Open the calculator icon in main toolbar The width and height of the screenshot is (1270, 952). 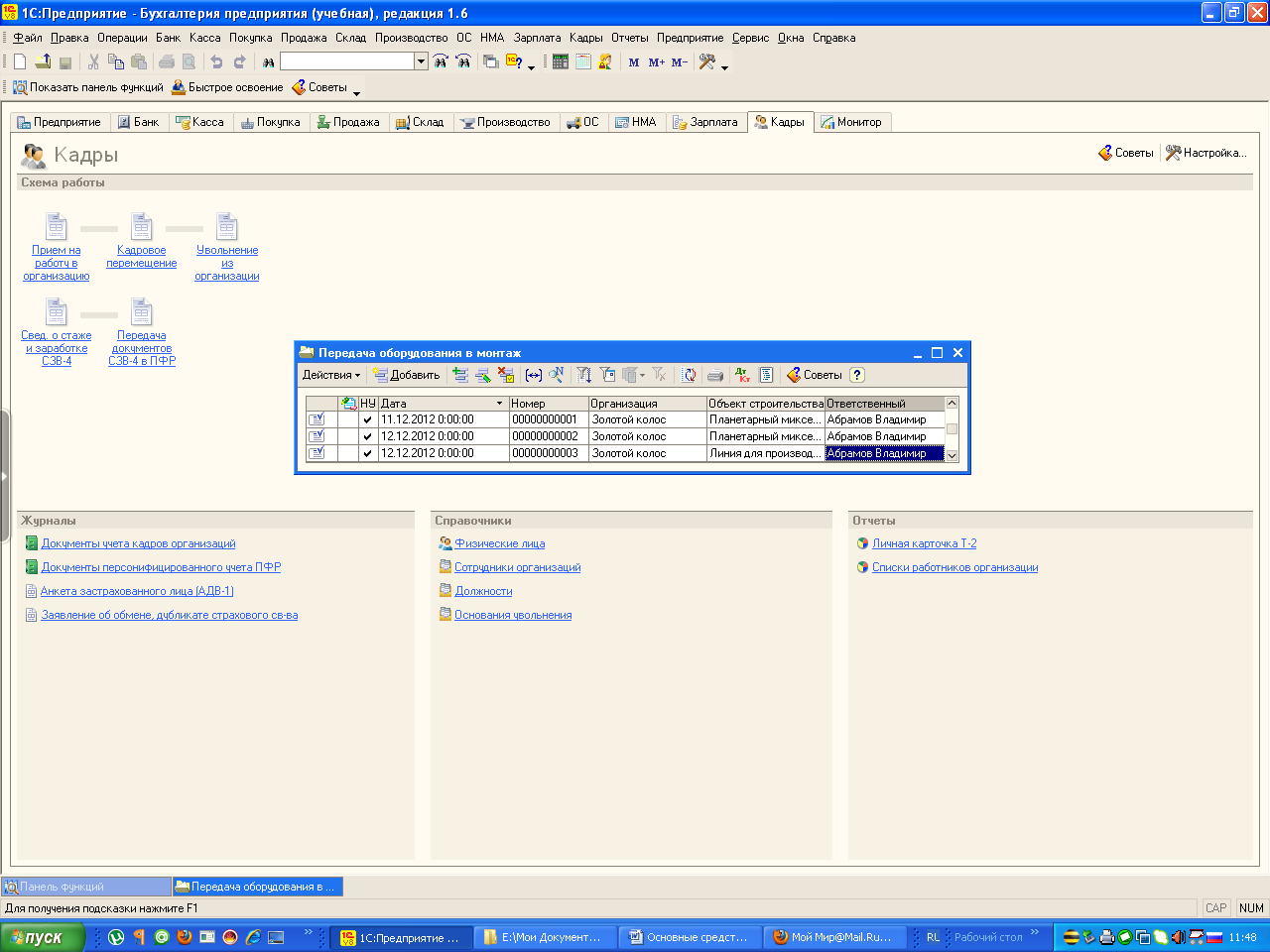561,61
